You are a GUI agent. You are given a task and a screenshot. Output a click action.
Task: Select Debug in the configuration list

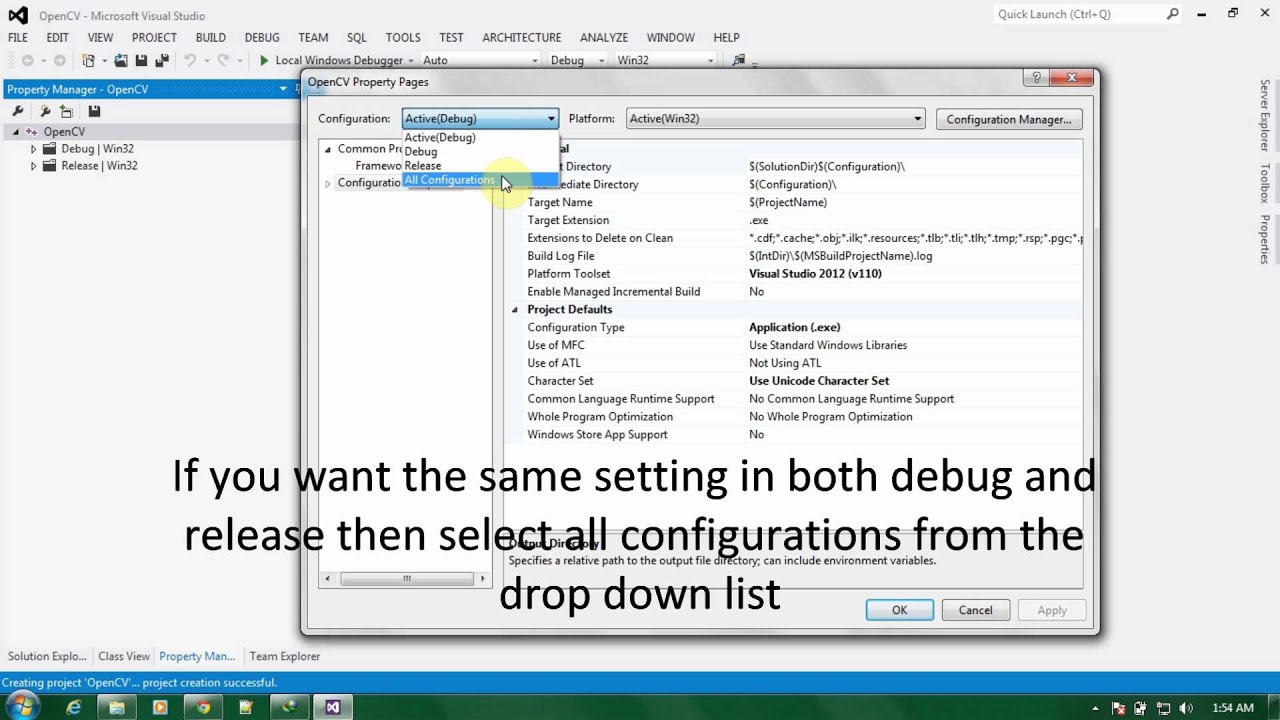coord(480,152)
